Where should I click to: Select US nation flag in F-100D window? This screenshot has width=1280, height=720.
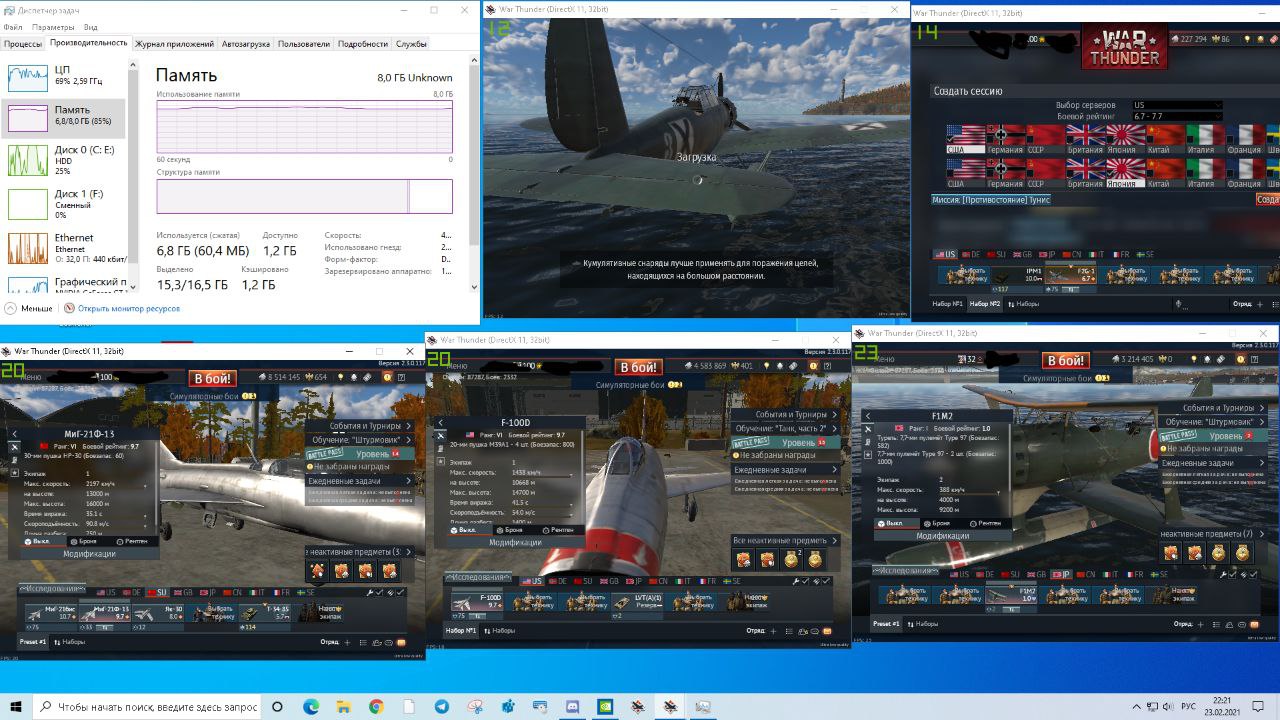[x=531, y=581]
